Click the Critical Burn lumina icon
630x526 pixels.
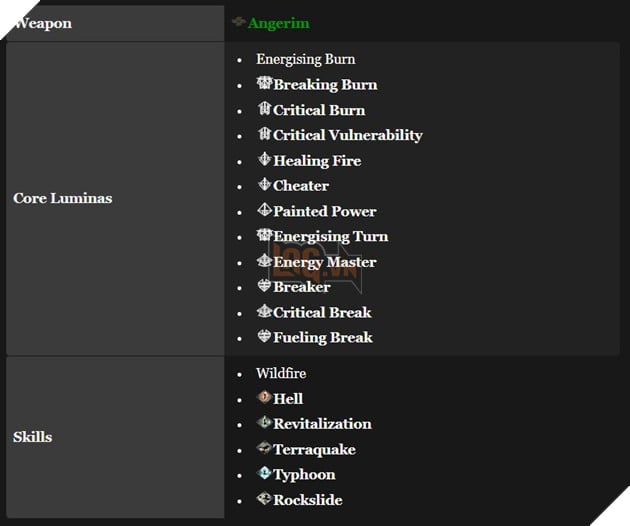(264, 109)
